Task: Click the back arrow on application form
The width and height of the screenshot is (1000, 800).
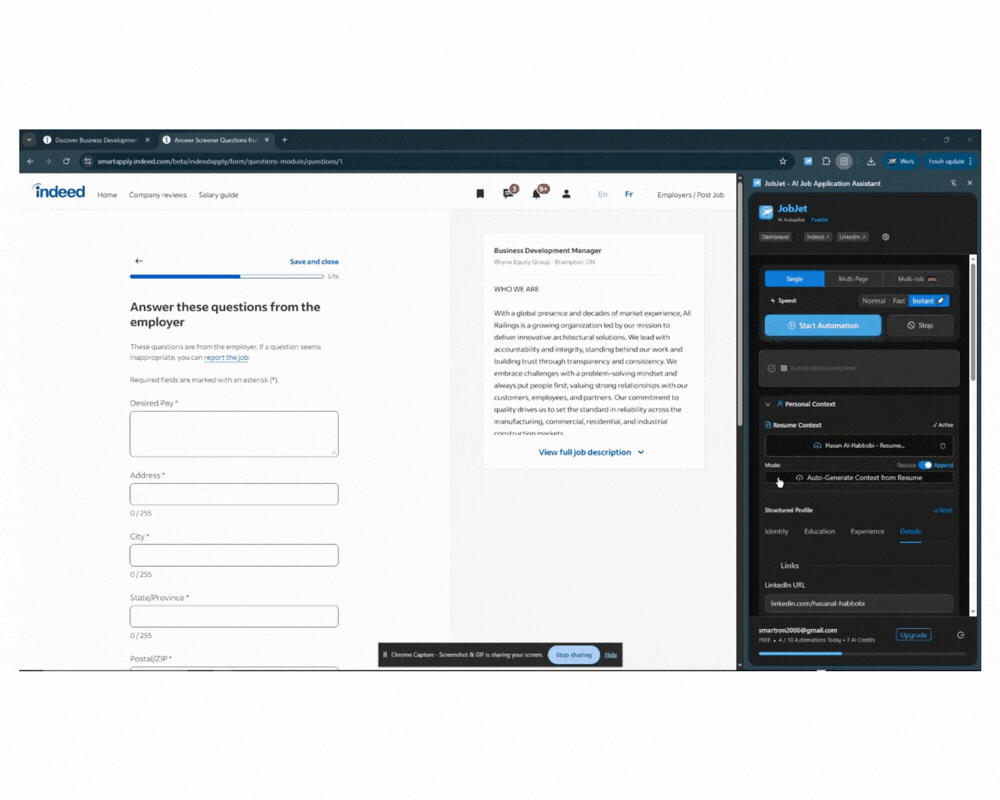Action: click(139, 261)
